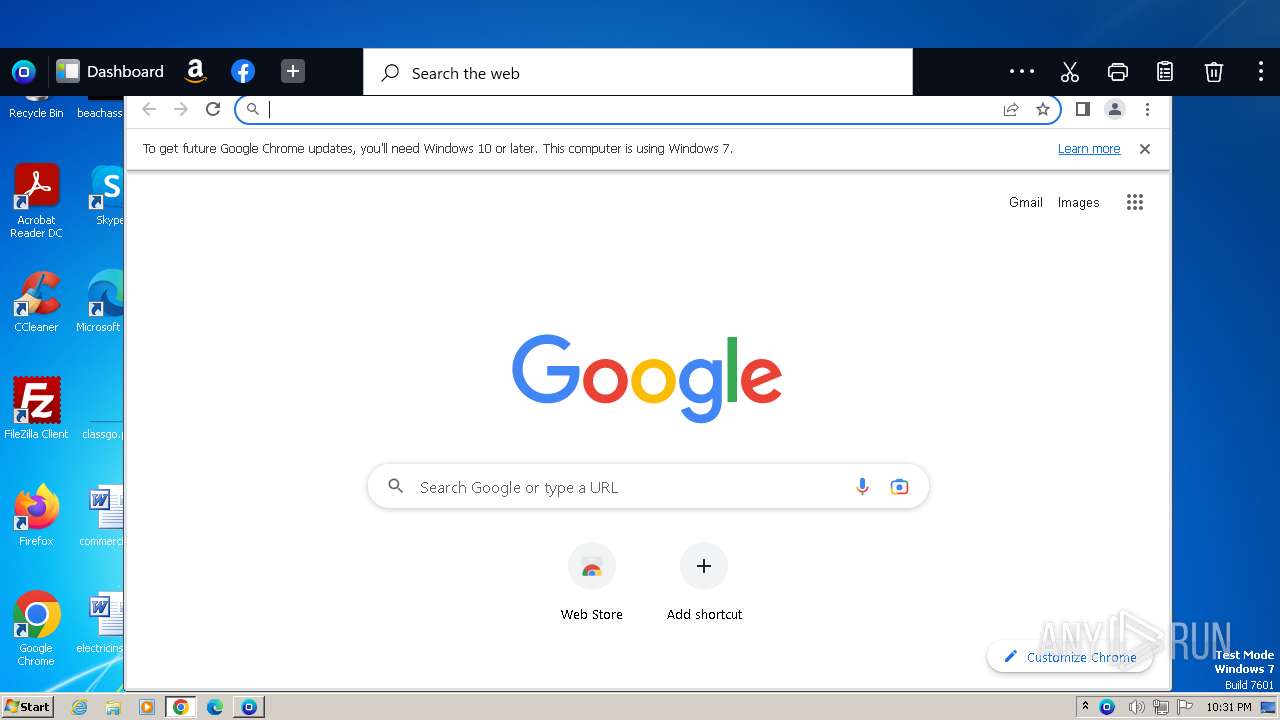Open CCleaner desktop icon
This screenshot has width=1280, height=720.
36,301
